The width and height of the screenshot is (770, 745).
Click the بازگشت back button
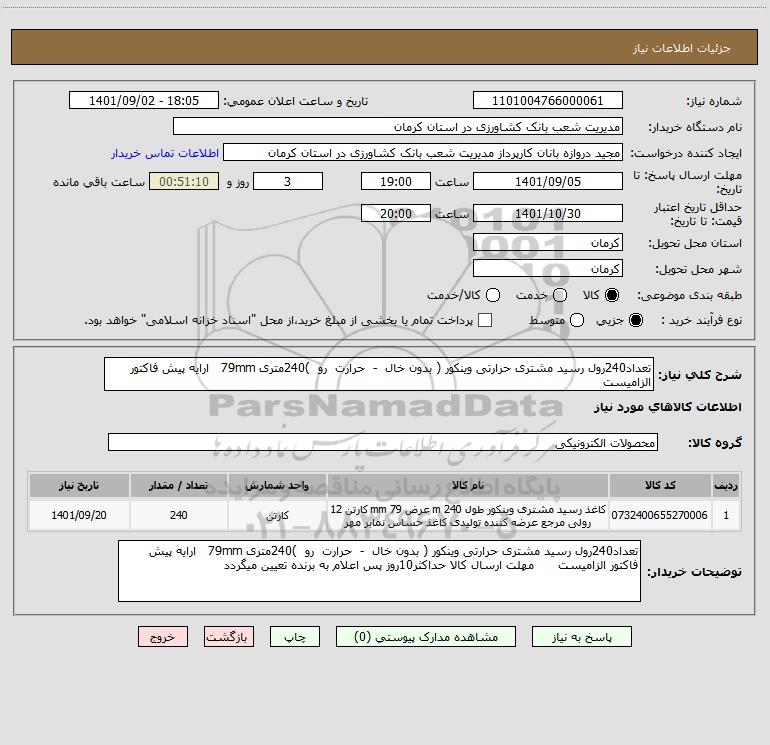click(x=229, y=637)
